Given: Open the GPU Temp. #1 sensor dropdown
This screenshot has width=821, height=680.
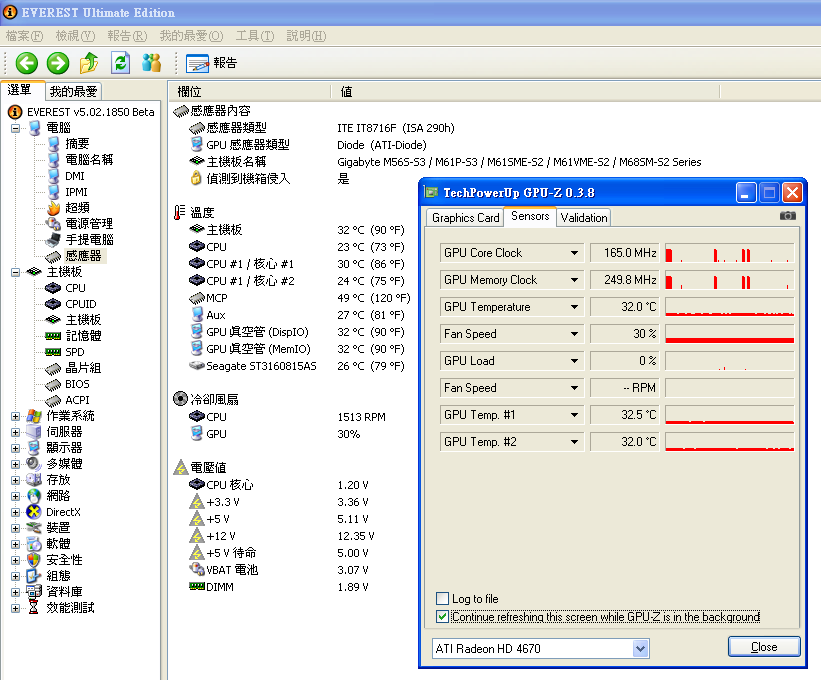Looking at the screenshot, I should [x=574, y=415].
